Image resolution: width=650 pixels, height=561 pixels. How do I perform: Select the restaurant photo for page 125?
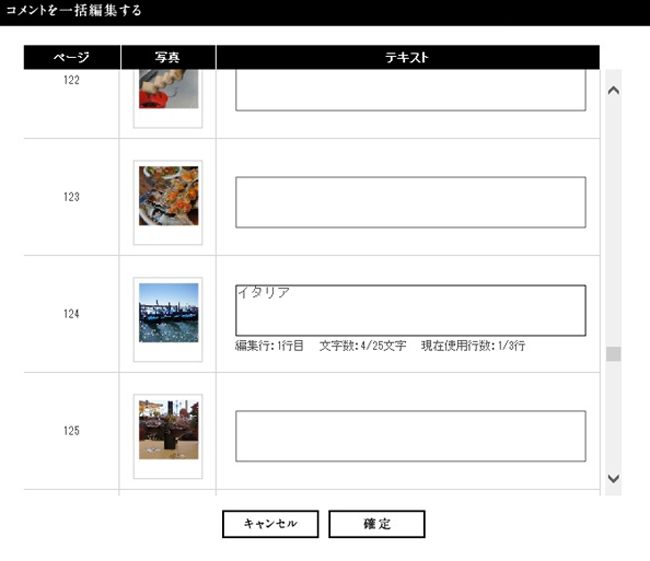coord(168,430)
